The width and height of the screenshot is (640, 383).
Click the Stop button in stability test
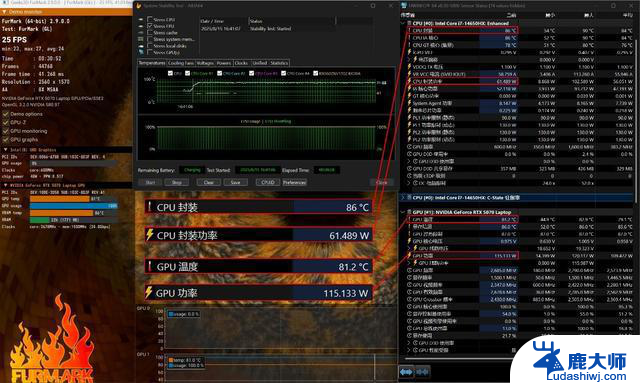click(x=176, y=183)
